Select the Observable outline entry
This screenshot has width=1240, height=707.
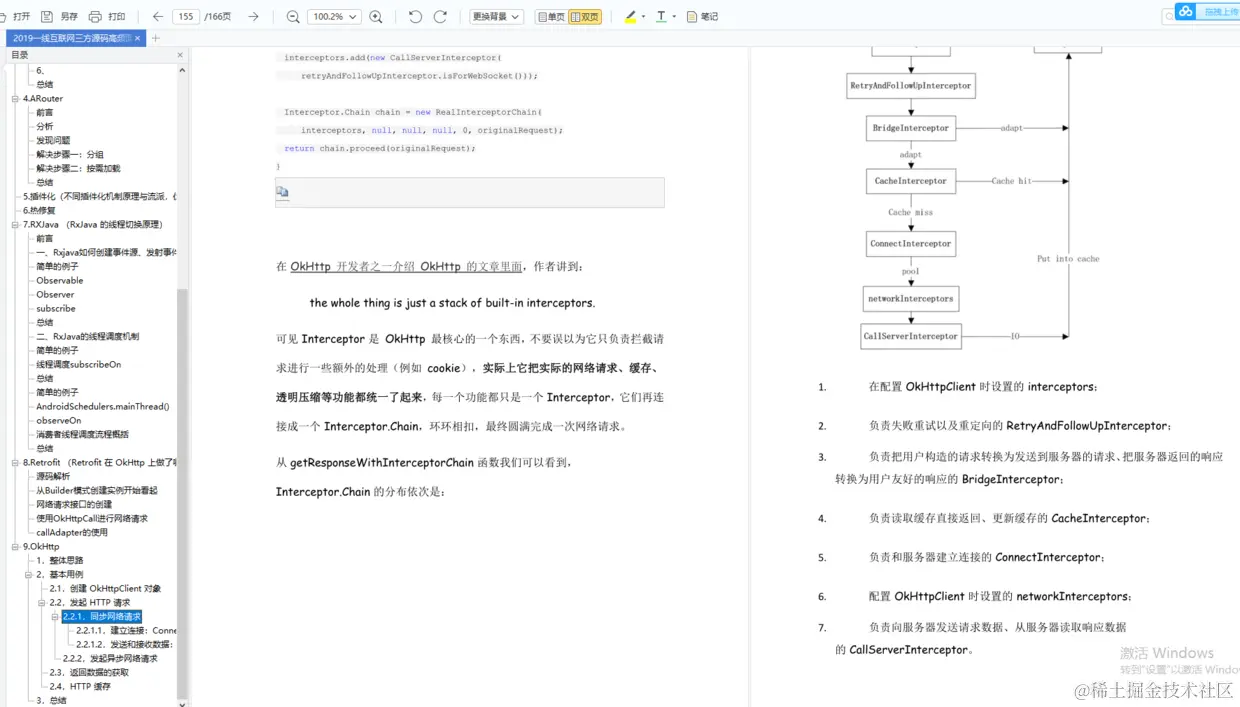tap(60, 281)
